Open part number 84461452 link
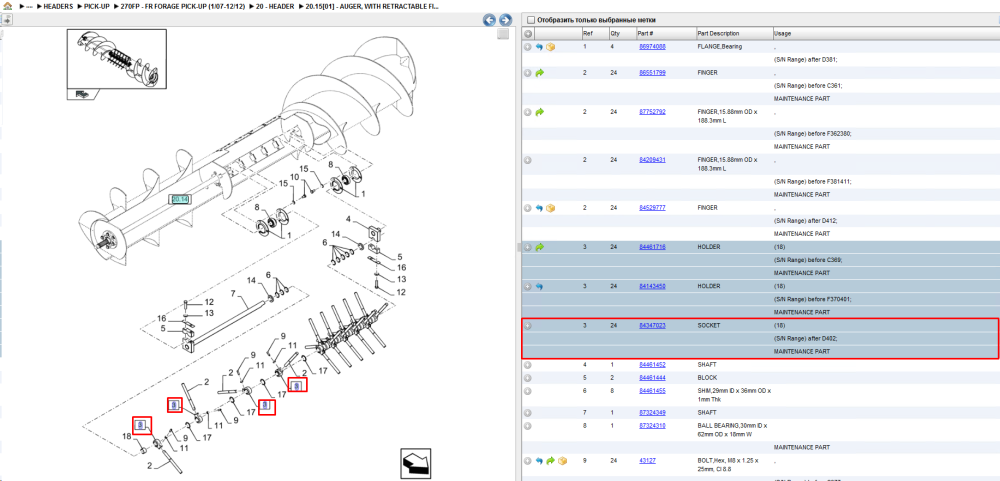Screen dimensions: 1000x481 click(x=652, y=365)
